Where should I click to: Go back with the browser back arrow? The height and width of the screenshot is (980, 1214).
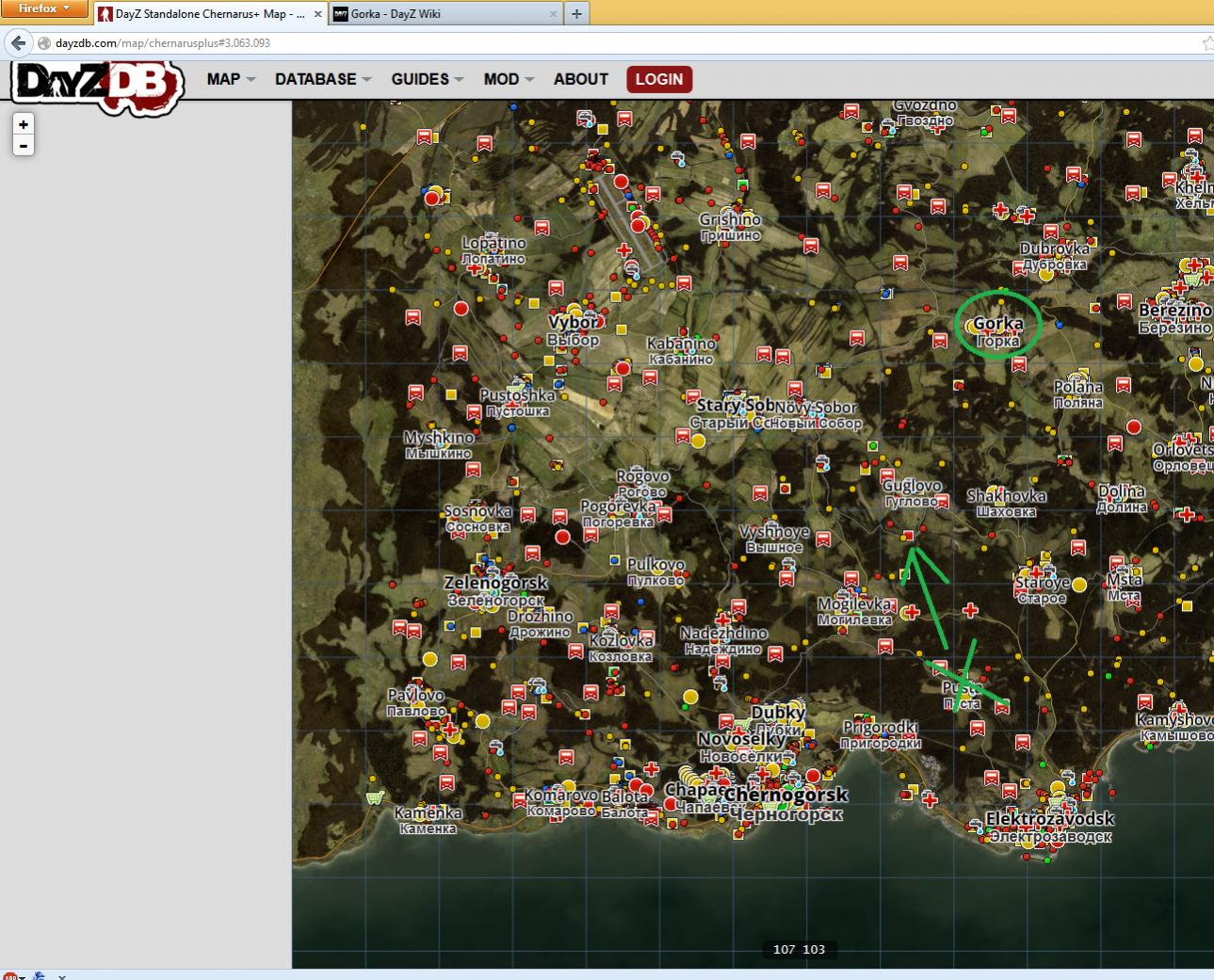pyautogui.click(x=18, y=43)
